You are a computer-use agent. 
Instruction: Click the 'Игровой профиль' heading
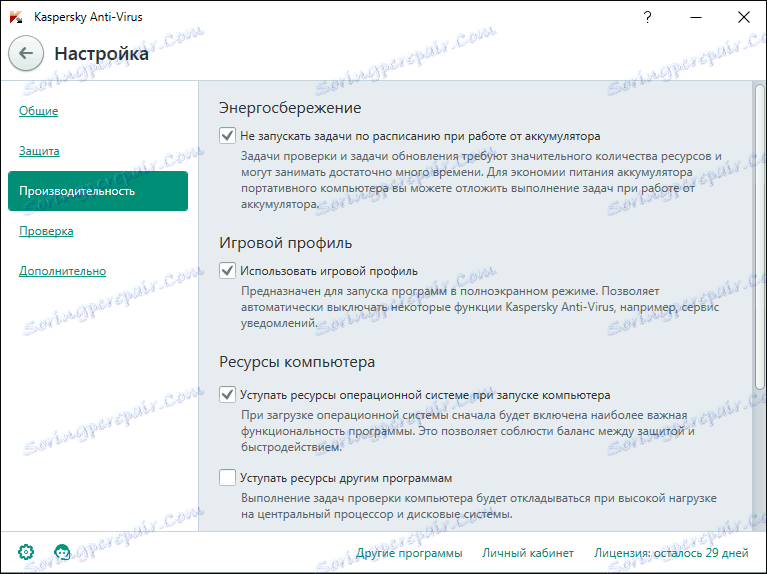pos(286,243)
